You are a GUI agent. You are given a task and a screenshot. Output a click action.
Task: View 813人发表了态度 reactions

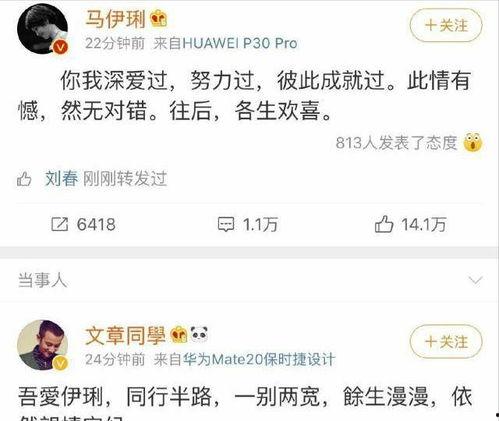click(x=396, y=143)
